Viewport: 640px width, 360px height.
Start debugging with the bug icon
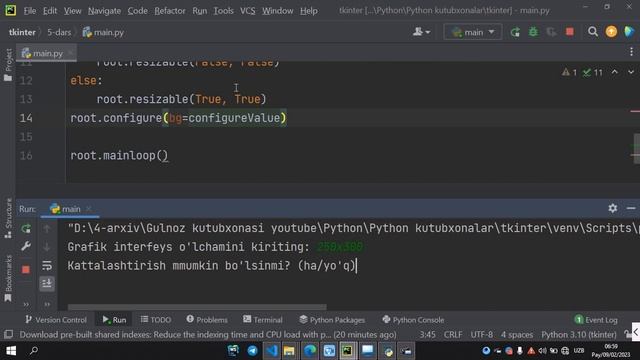[x=533, y=32]
